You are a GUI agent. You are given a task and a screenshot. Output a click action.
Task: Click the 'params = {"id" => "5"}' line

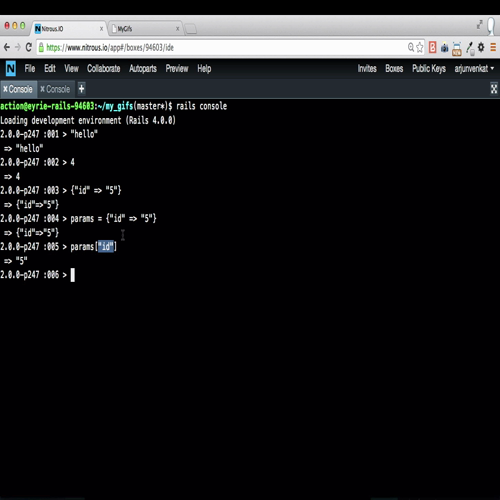tap(113, 219)
